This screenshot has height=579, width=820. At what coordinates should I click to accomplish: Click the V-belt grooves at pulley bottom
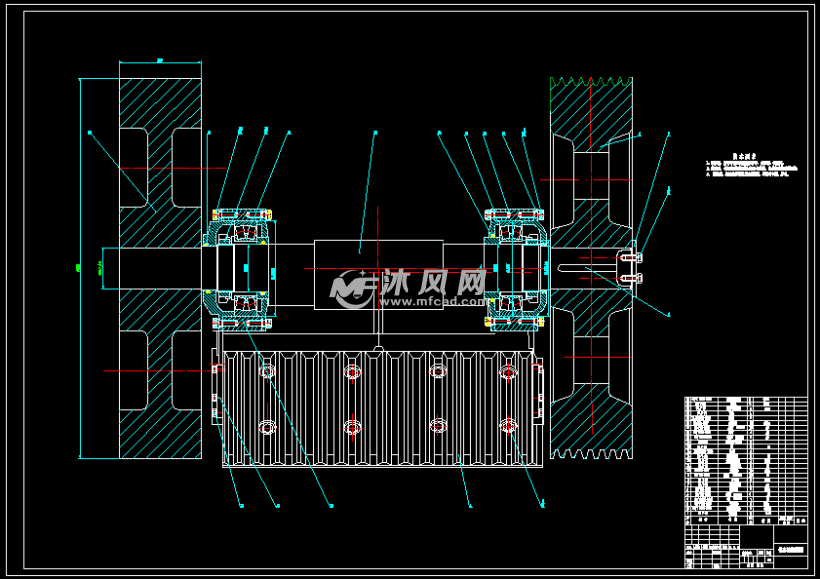coord(590,453)
